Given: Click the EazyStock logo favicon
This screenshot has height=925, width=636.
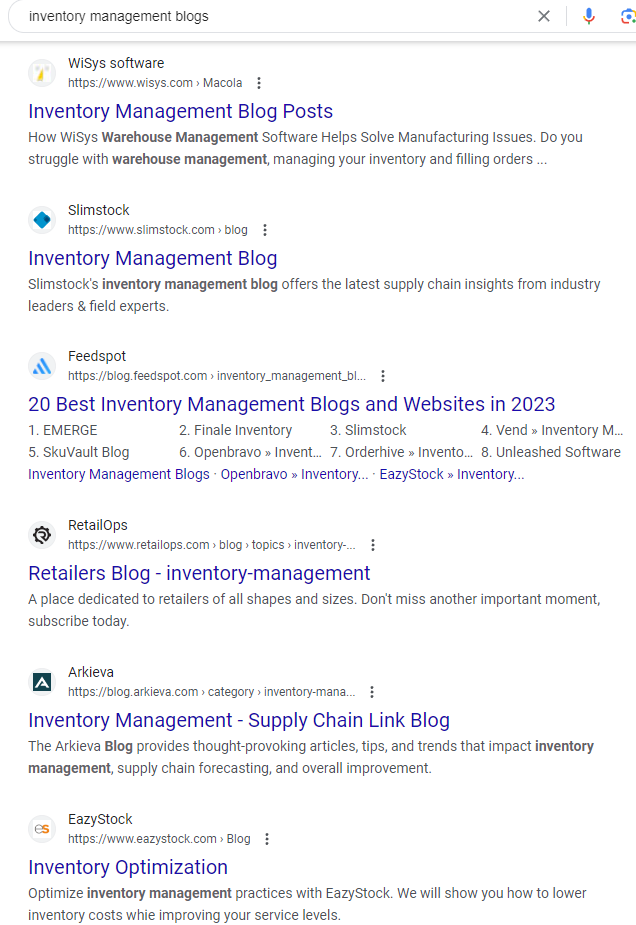Looking at the screenshot, I should (42, 829).
